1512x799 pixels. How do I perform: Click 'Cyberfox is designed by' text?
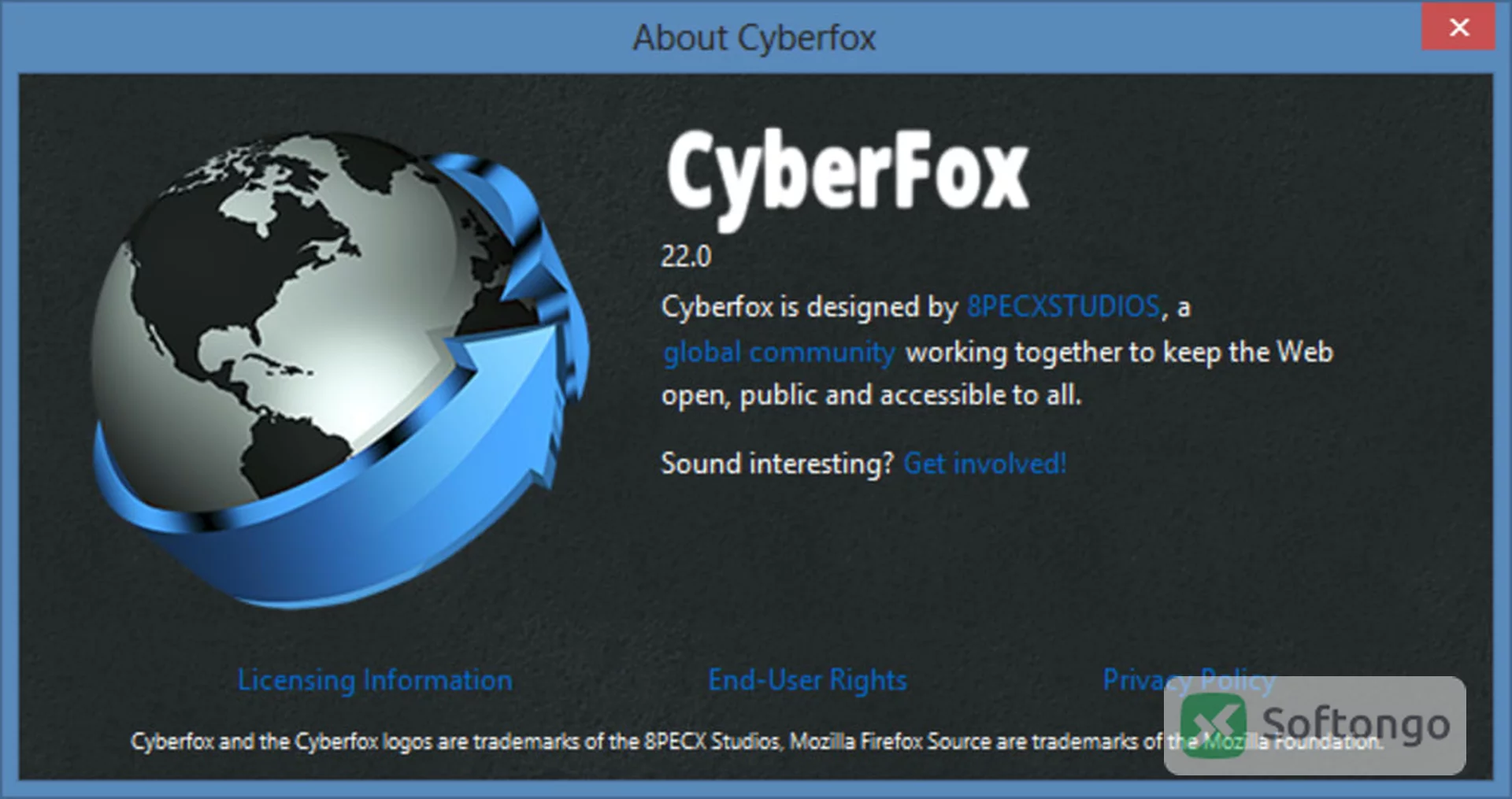click(x=810, y=307)
